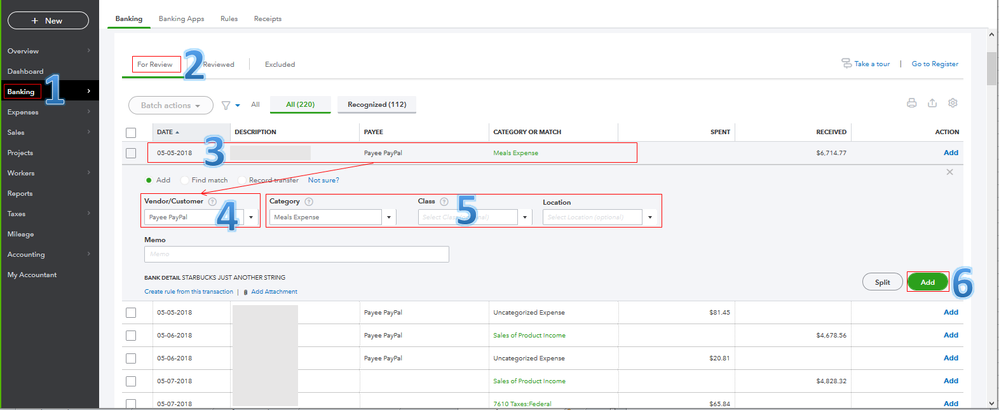Expand the Overview sidebar chevron
The width and height of the screenshot is (999, 410).
click(x=89, y=51)
